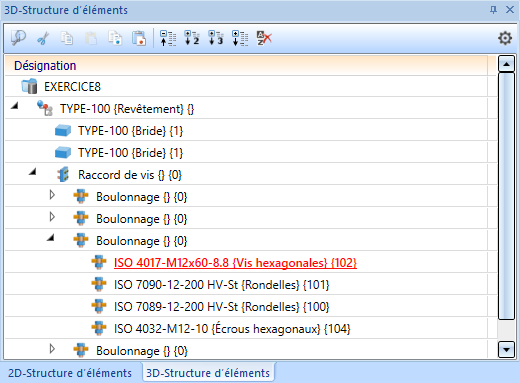Expand structure to level 2 icon
The width and height of the screenshot is (520, 383).
coord(192,38)
